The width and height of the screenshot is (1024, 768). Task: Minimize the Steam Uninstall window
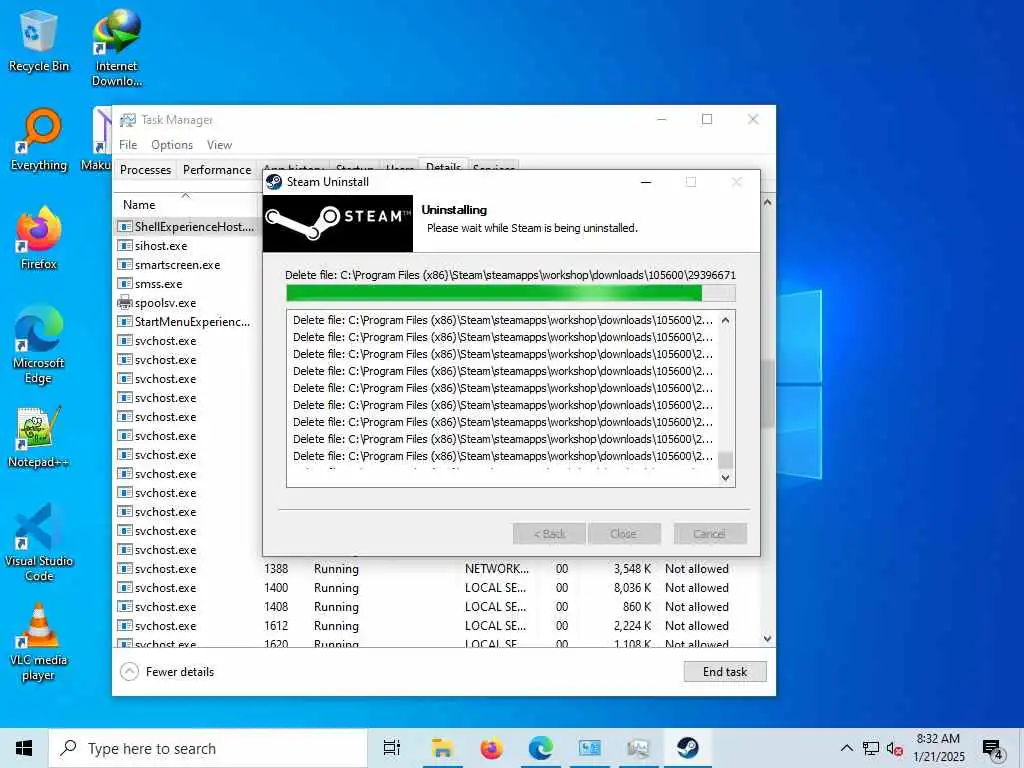(x=646, y=182)
